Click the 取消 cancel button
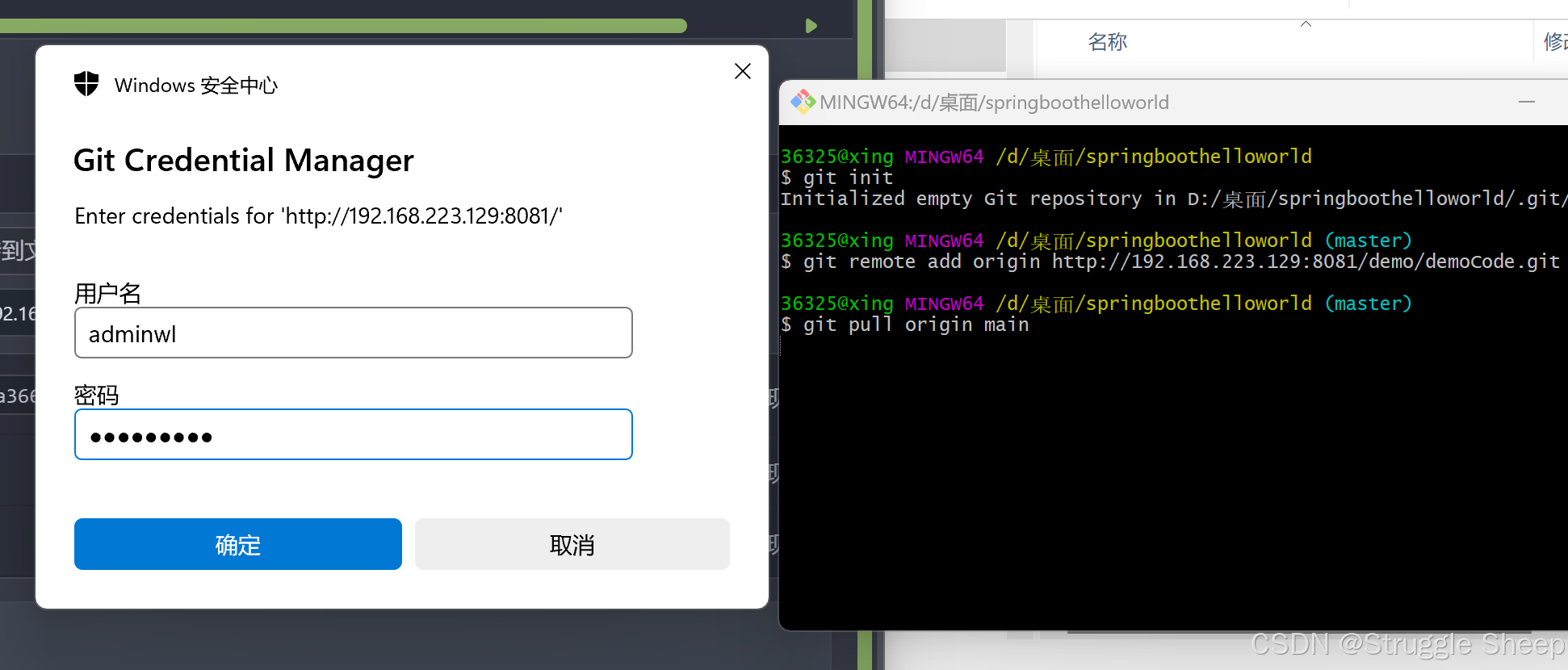Viewport: 1568px width, 670px height. [x=572, y=544]
